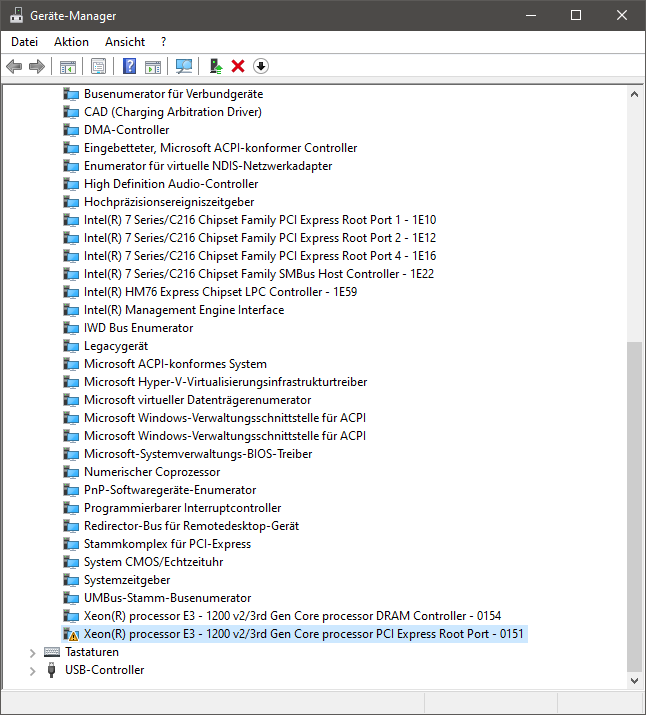This screenshot has width=646, height=715.
Task: Click the keyboard icon beside Tastaturen
Action: [52, 652]
